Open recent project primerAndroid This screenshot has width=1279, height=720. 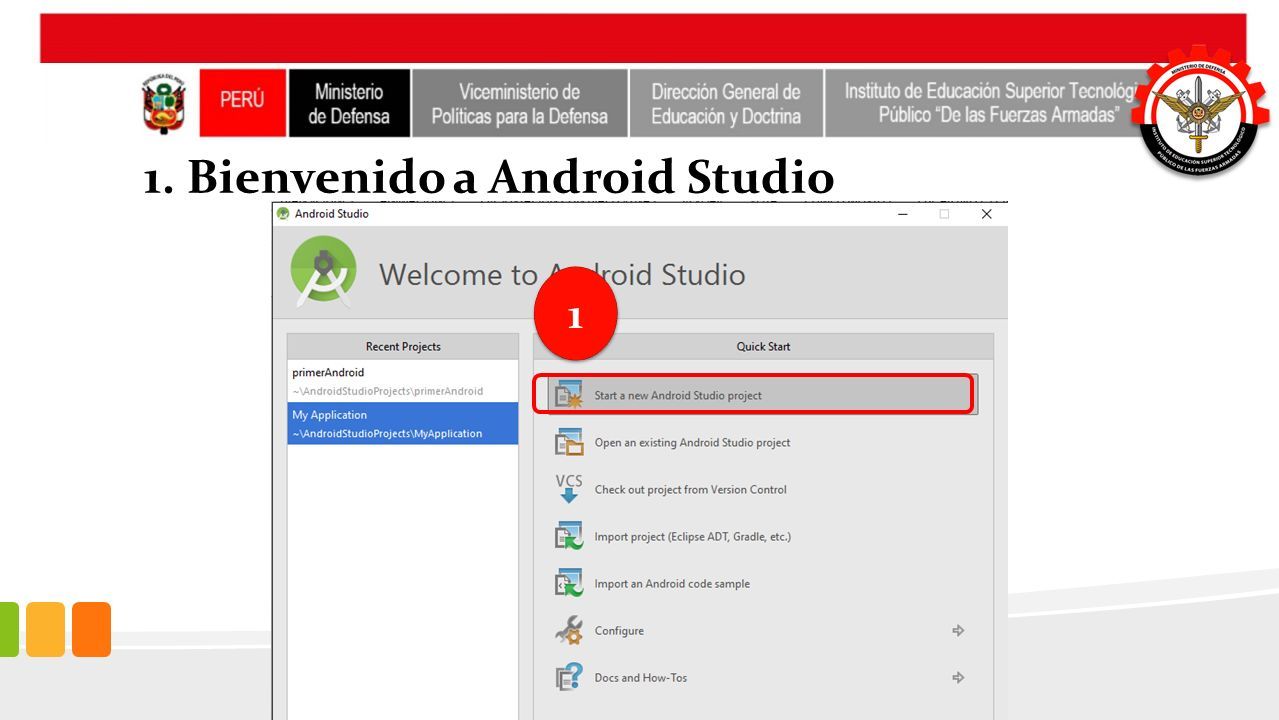click(403, 381)
